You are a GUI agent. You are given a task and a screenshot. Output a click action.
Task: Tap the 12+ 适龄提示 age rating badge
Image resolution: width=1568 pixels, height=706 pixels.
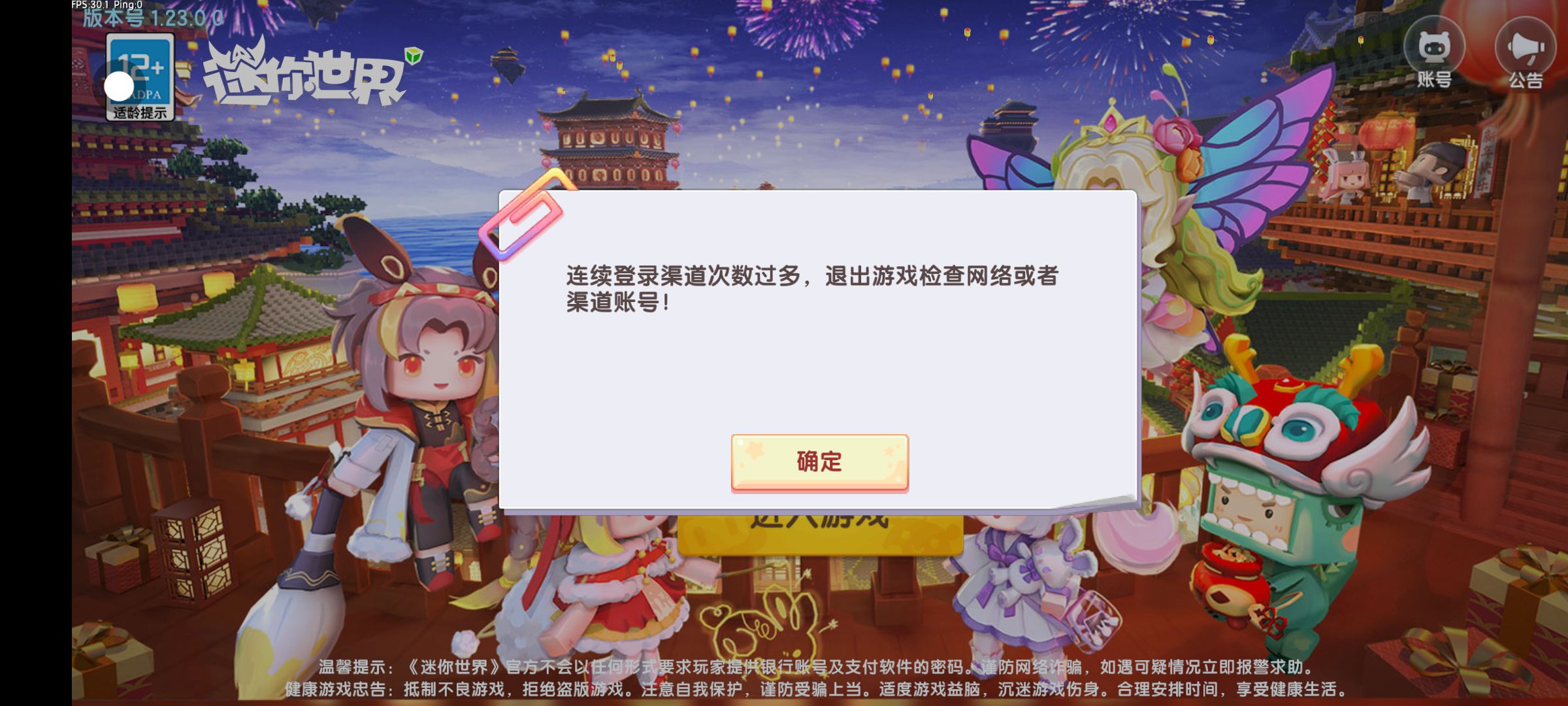pyautogui.click(x=140, y=78)
